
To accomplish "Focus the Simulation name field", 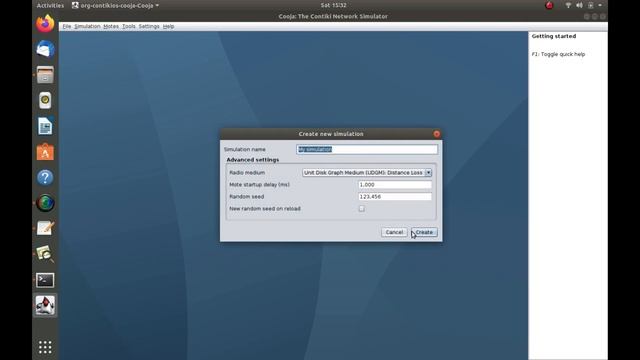I will pyautogui.click(x=367, y=149).
